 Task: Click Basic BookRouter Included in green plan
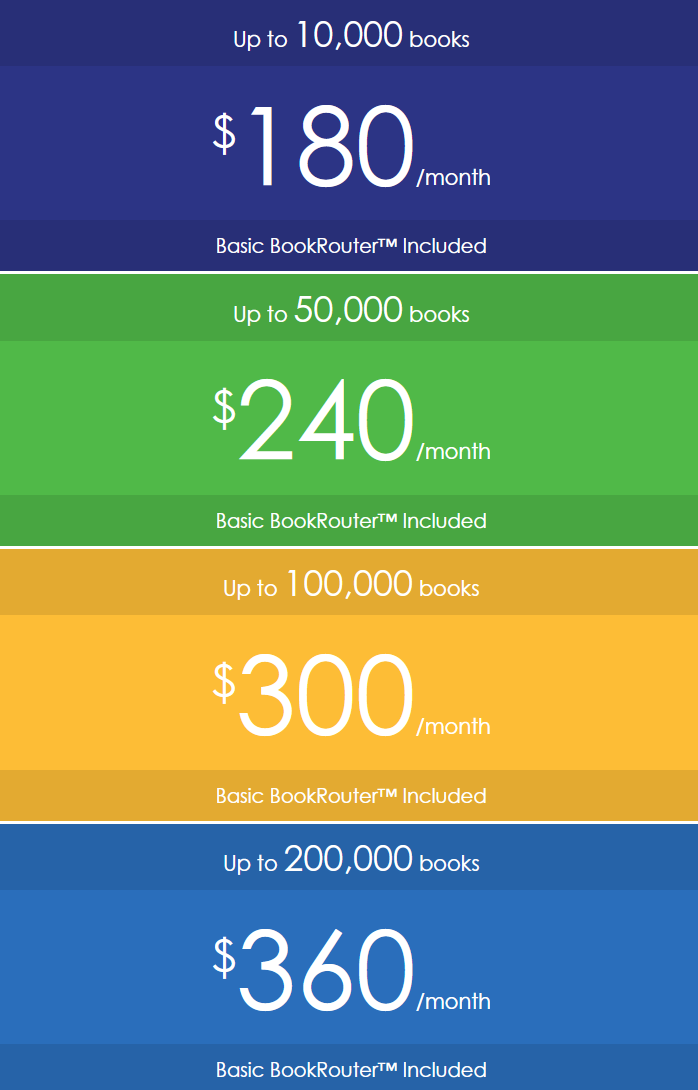[x=351, y=521]
